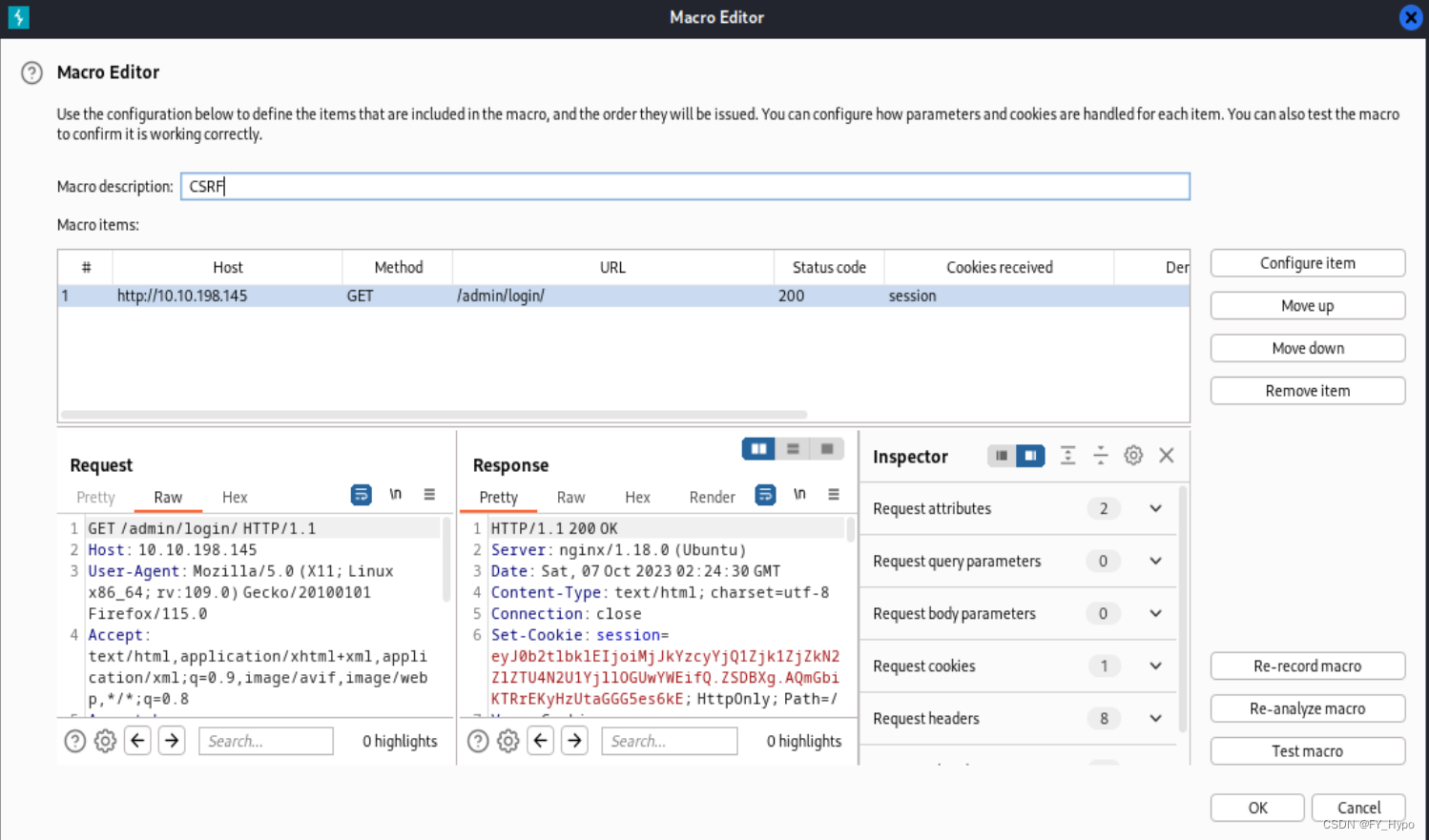The image size is (1429, 840).
Task: Open Request search help icon
Action: click(x=75, y=741)
